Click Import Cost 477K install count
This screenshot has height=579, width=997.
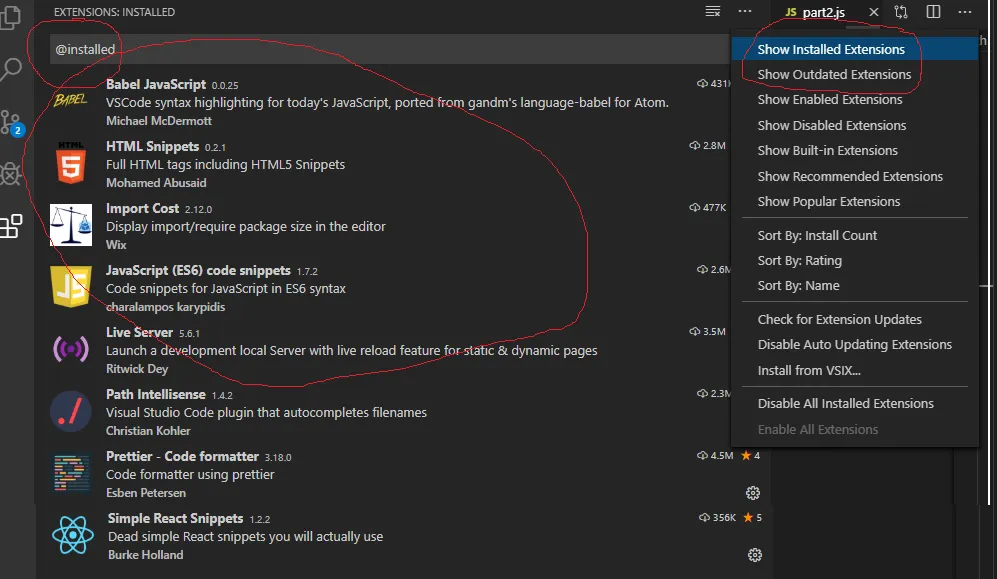(x=708, y=207)
